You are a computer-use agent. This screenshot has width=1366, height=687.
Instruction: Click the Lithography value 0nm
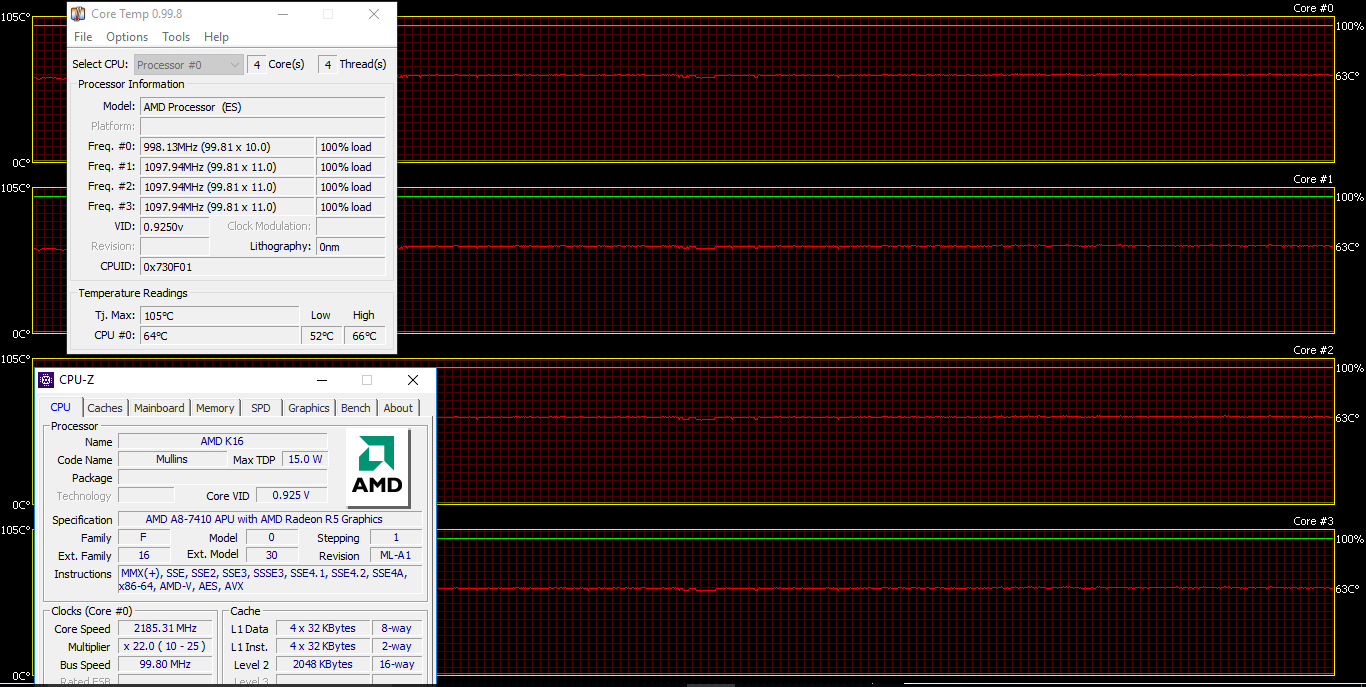[x=351, y=247]
